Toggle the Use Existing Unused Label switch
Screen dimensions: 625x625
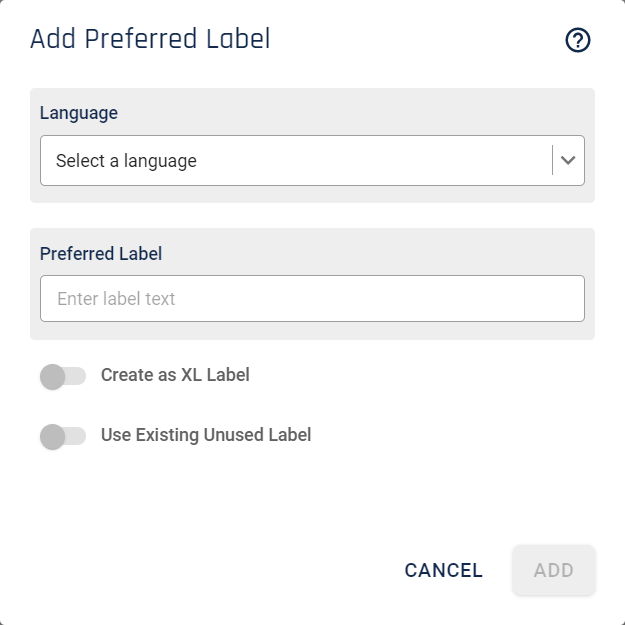tap(63, 436)
